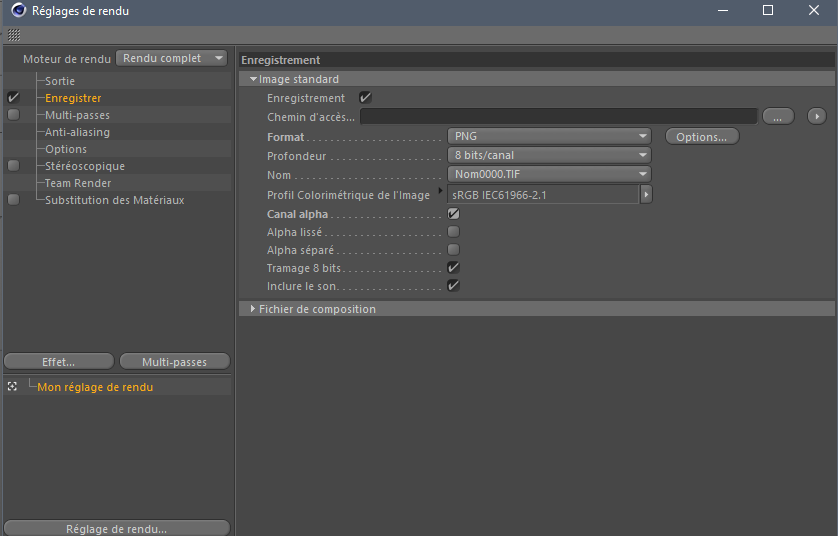Viewport: 838px width, 536px height.
Task: Click the format Options... button
Action: [x=702, y=137]
